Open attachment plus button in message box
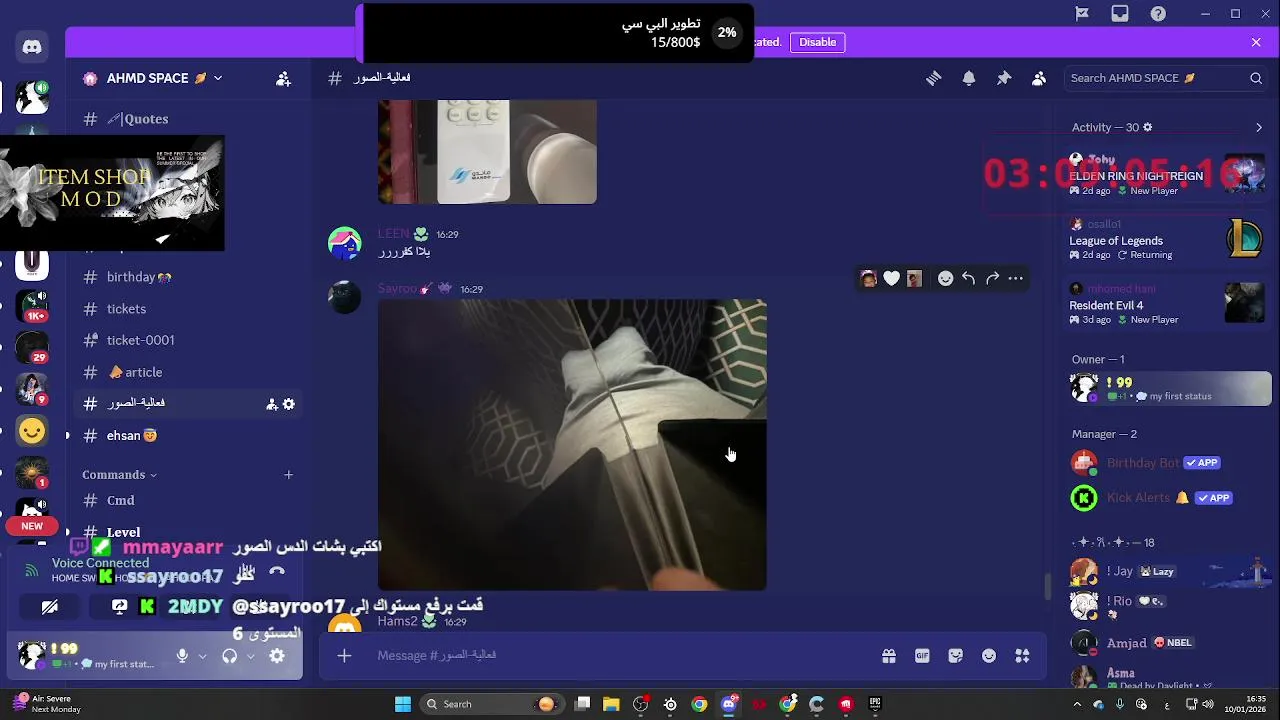Viewport: 1280px width, 720px height. click(344, 656)
